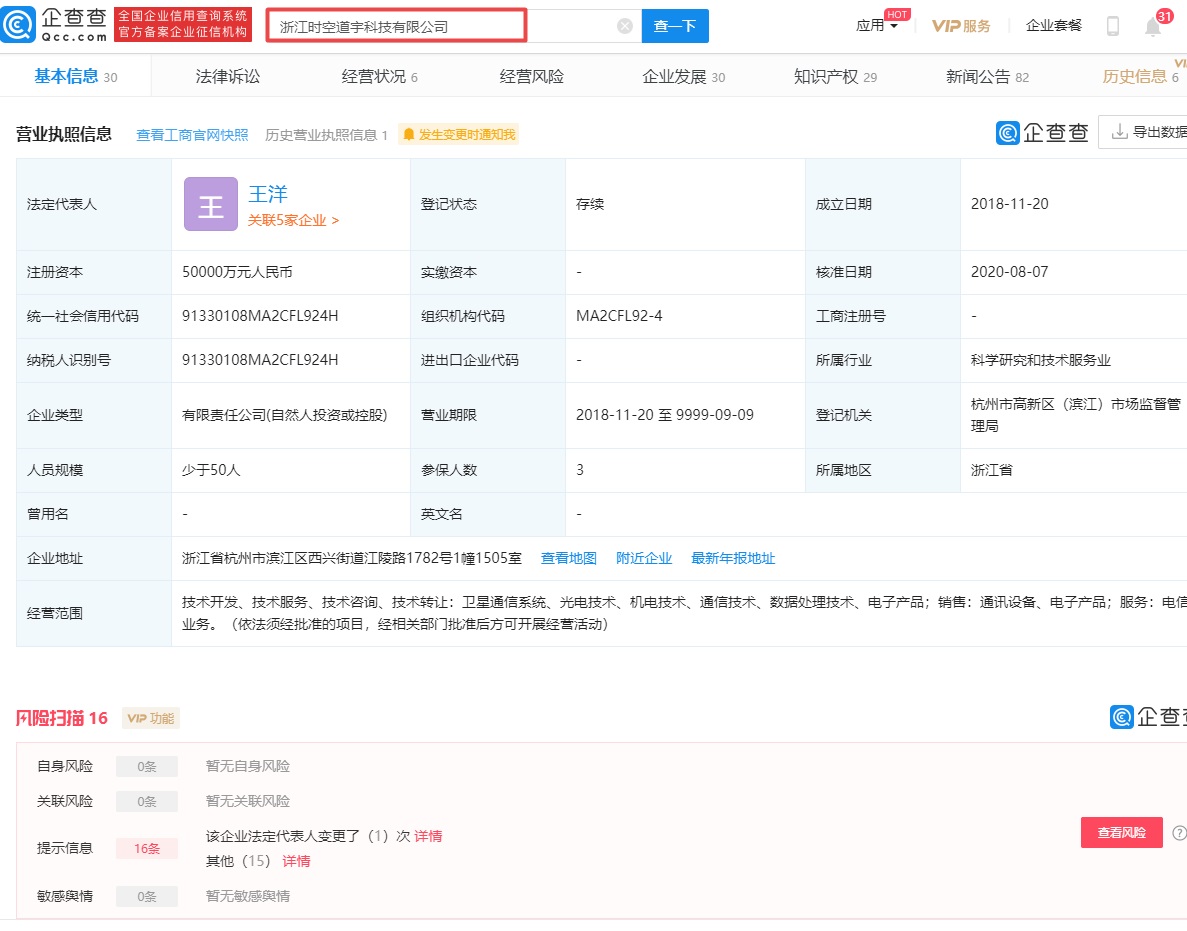1187x931 pixels.
Task: Open 详情 for 法定代表人变更 notice
Action: [x=428, y=836]
